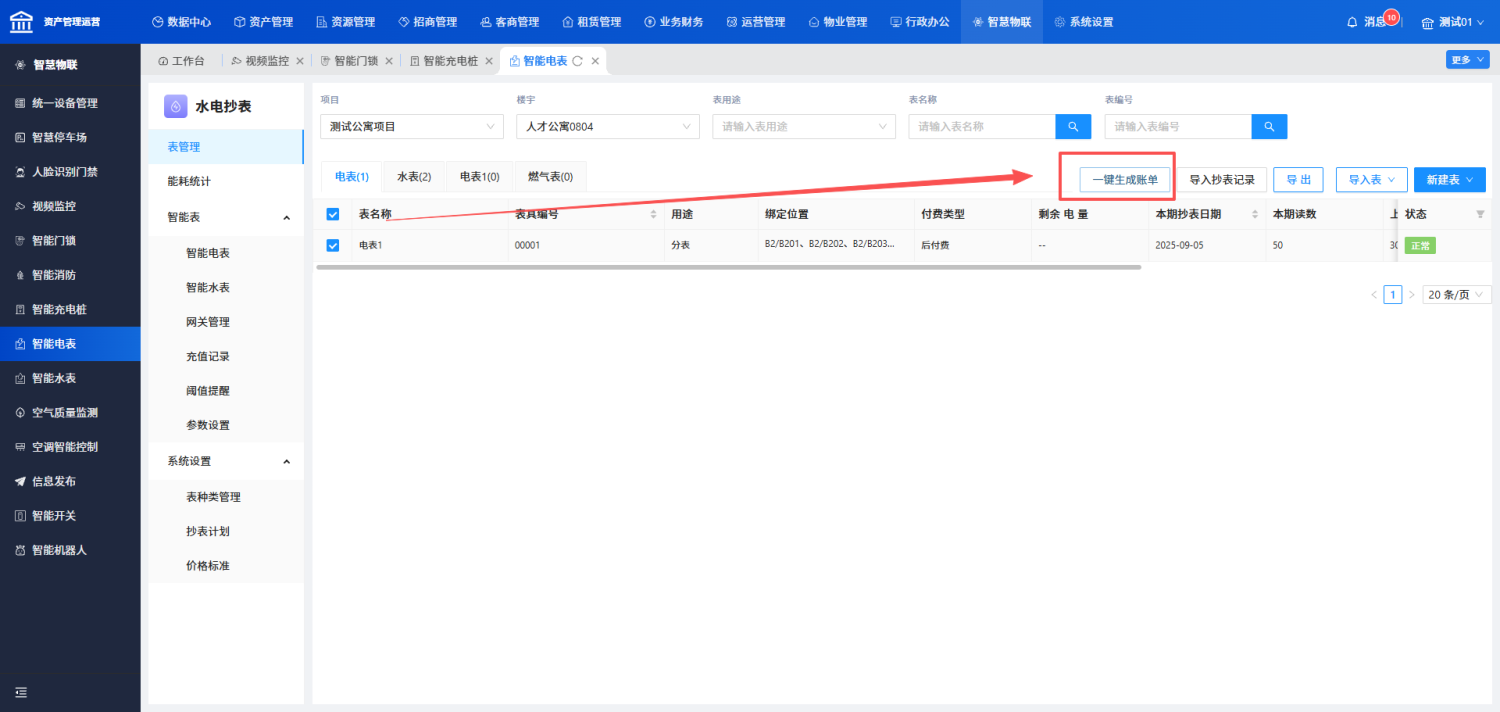Click the horizontal scrollbar below the table
Screen dimensions: 1500x712
pos(729,267)
